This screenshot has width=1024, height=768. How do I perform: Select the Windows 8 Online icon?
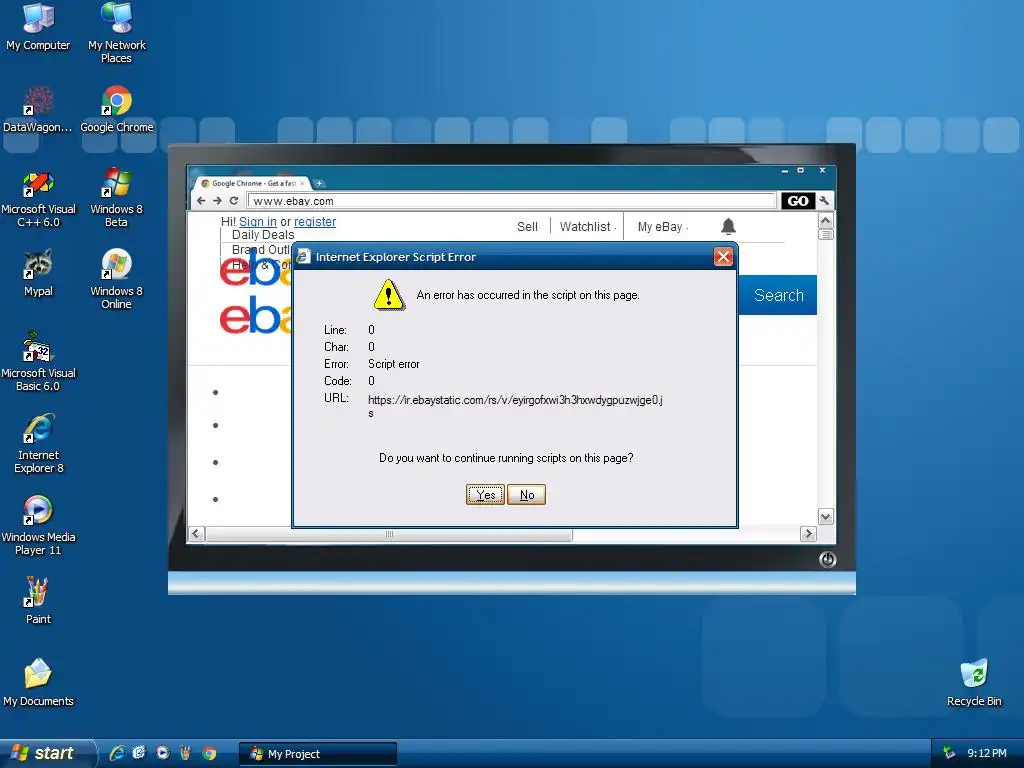(x=116, y=279)
